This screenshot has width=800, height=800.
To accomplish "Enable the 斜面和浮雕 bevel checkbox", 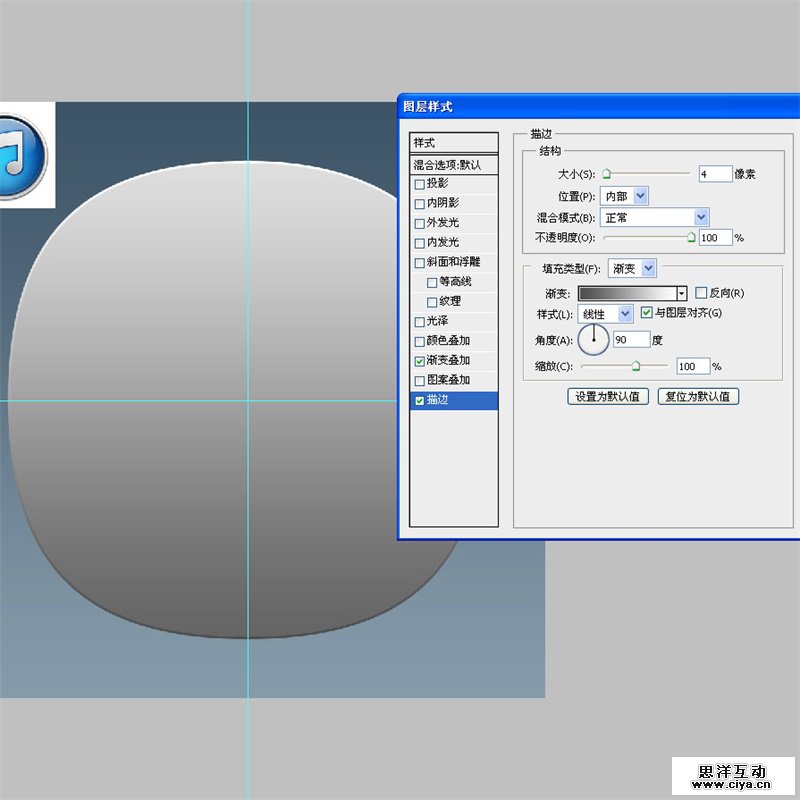I will click(420, 263).
